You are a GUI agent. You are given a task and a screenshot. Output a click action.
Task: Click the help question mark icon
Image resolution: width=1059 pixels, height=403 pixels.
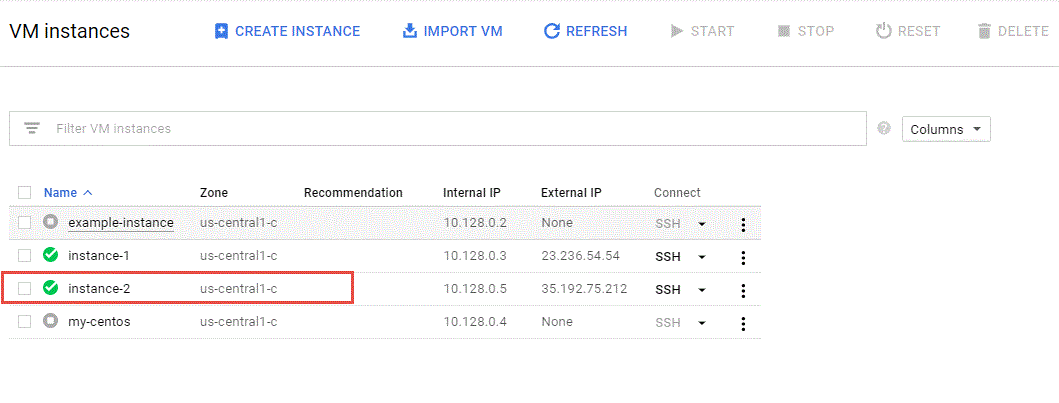coord(883,128)
